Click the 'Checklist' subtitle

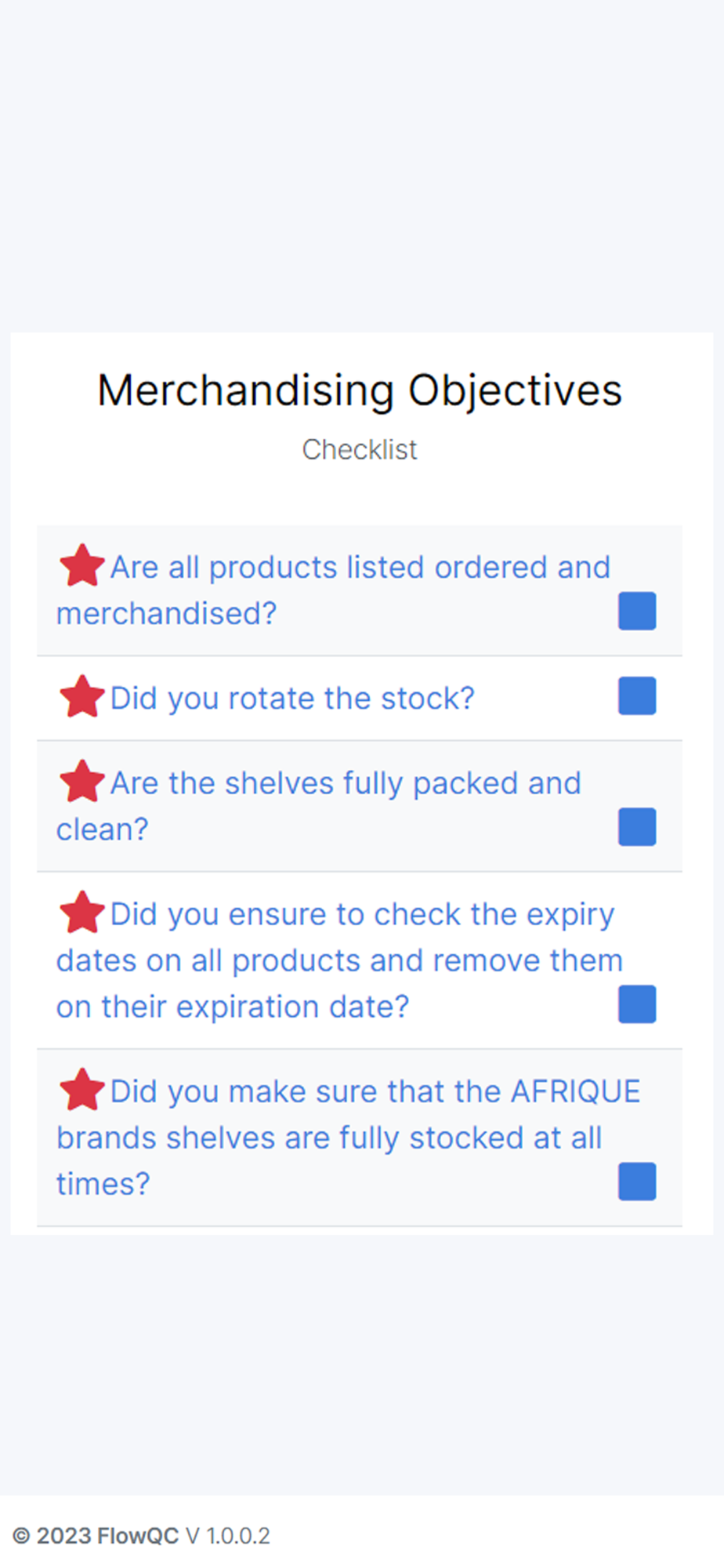pos(360,450)
